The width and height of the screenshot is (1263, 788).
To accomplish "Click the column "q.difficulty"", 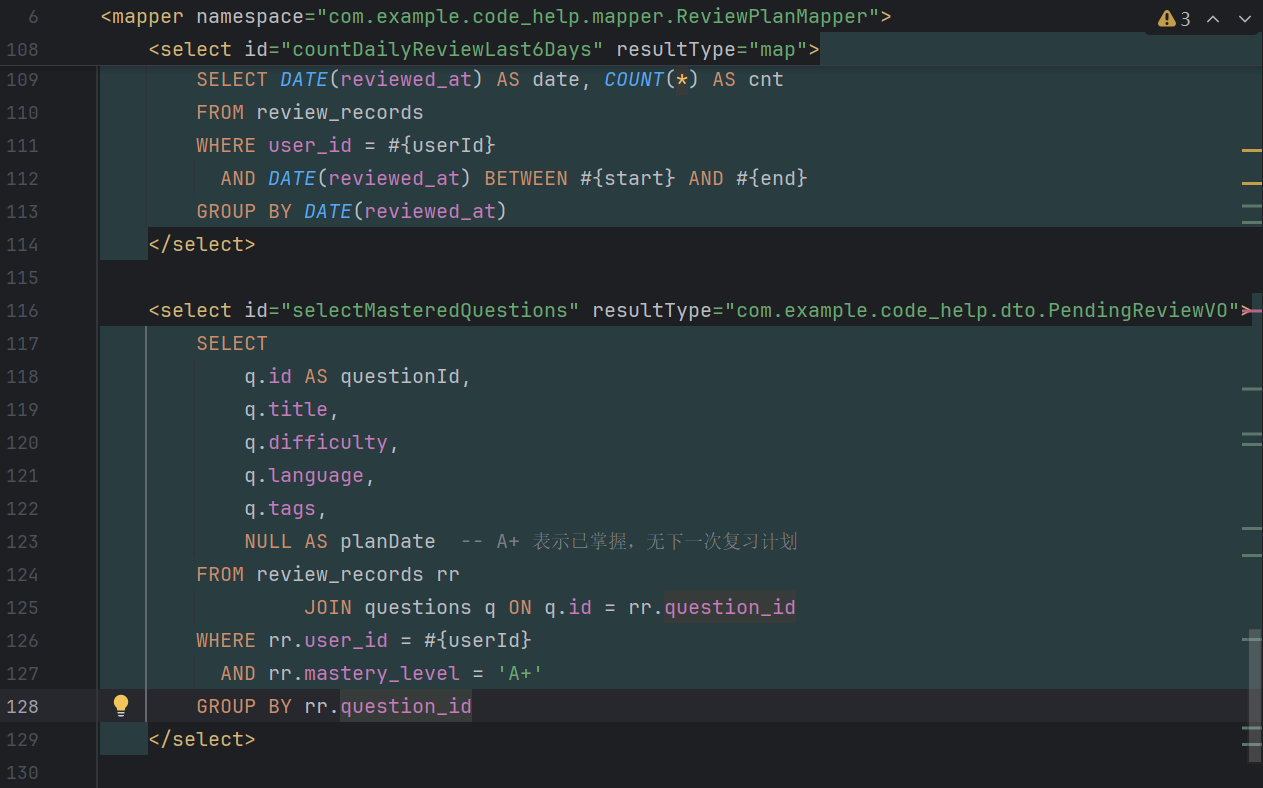I will coord(316,443).
